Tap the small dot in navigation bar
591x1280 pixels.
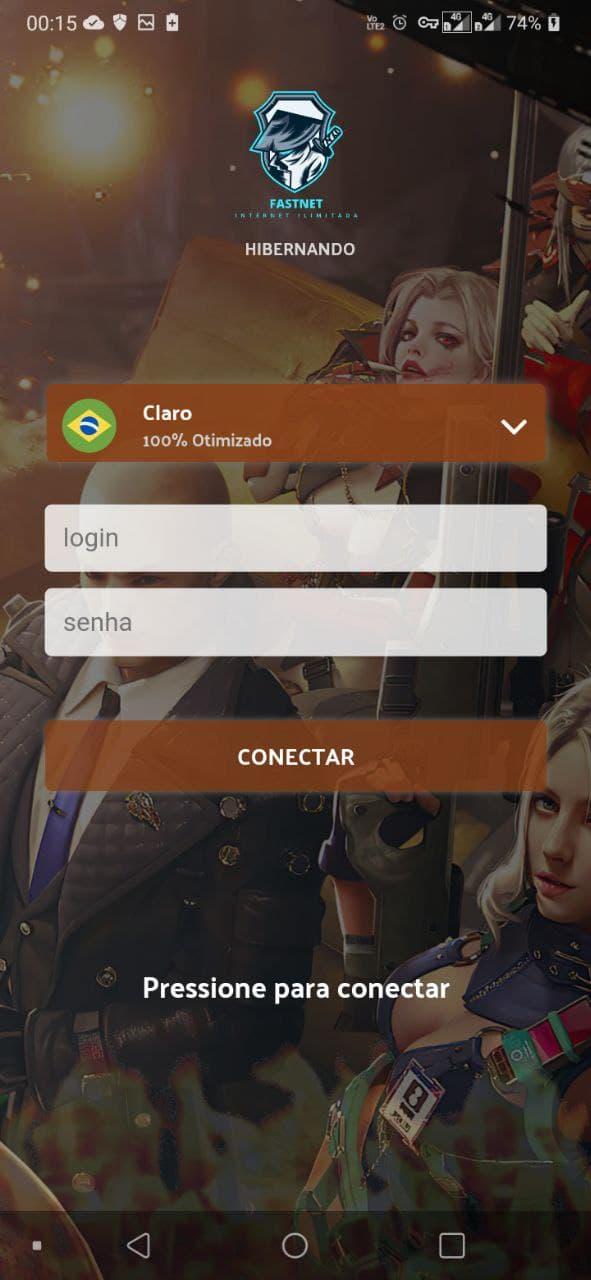37,1245
